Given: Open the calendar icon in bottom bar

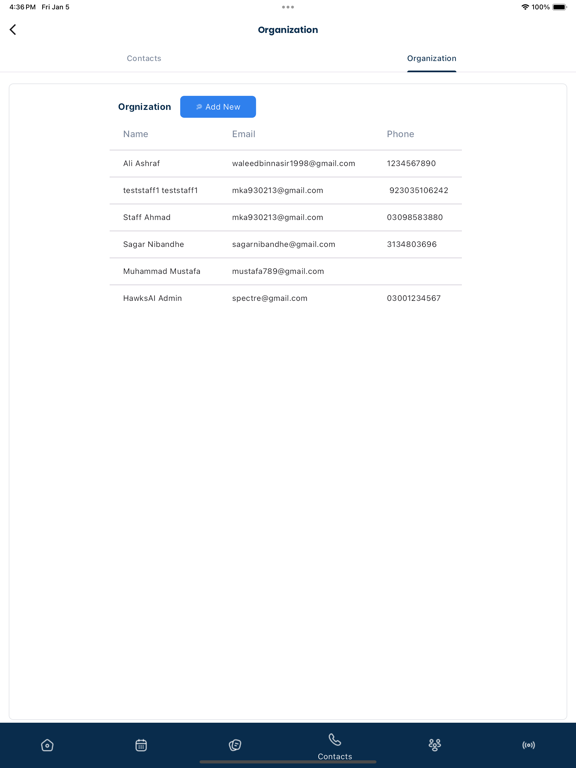Looking at the screenshot, I should point(141,745).
